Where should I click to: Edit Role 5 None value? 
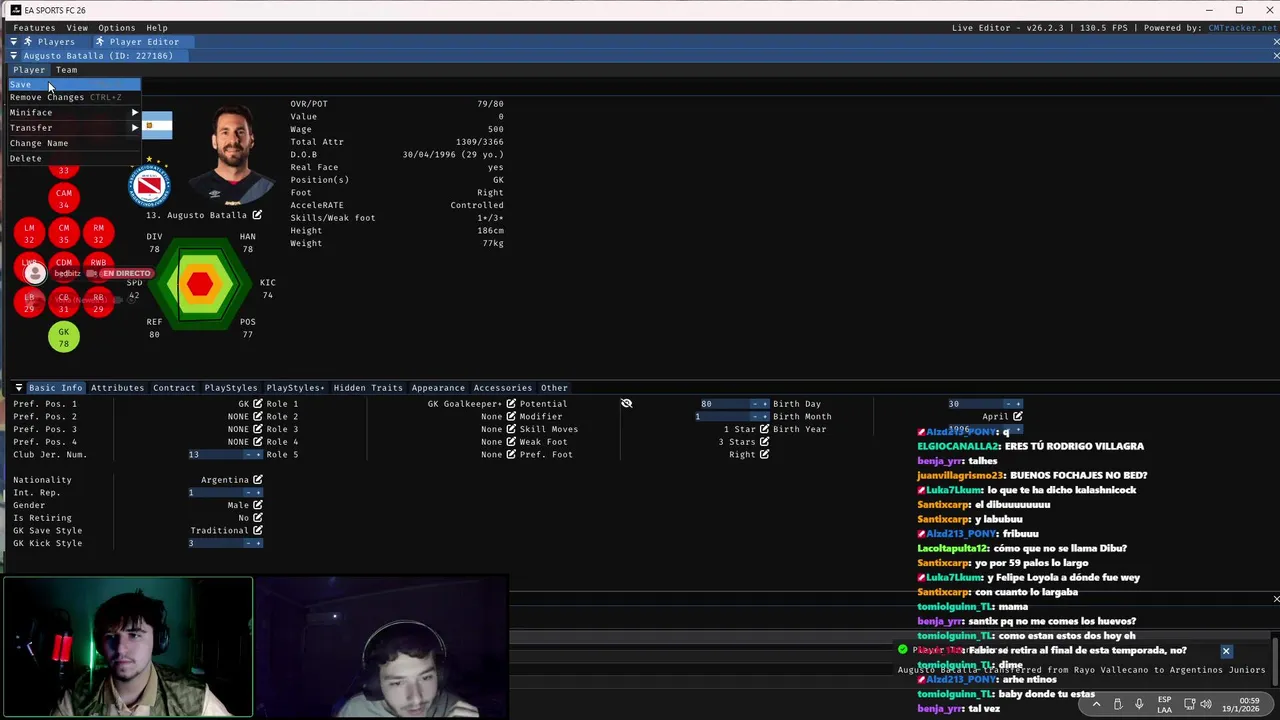[511, 455]
